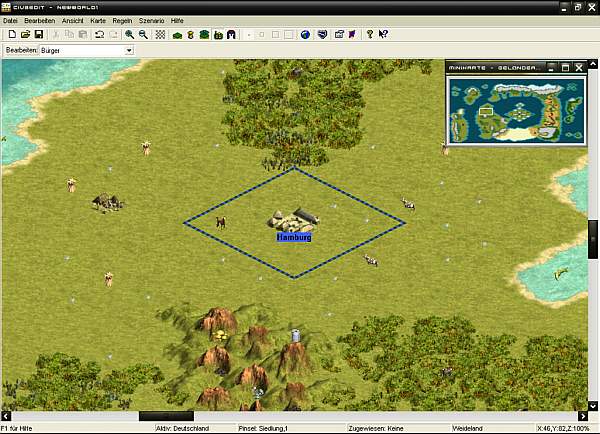Image resolution: width=600 pixels, height=434 pixels.
Task: Click the minimap world overview
Action: click(516, 110)
